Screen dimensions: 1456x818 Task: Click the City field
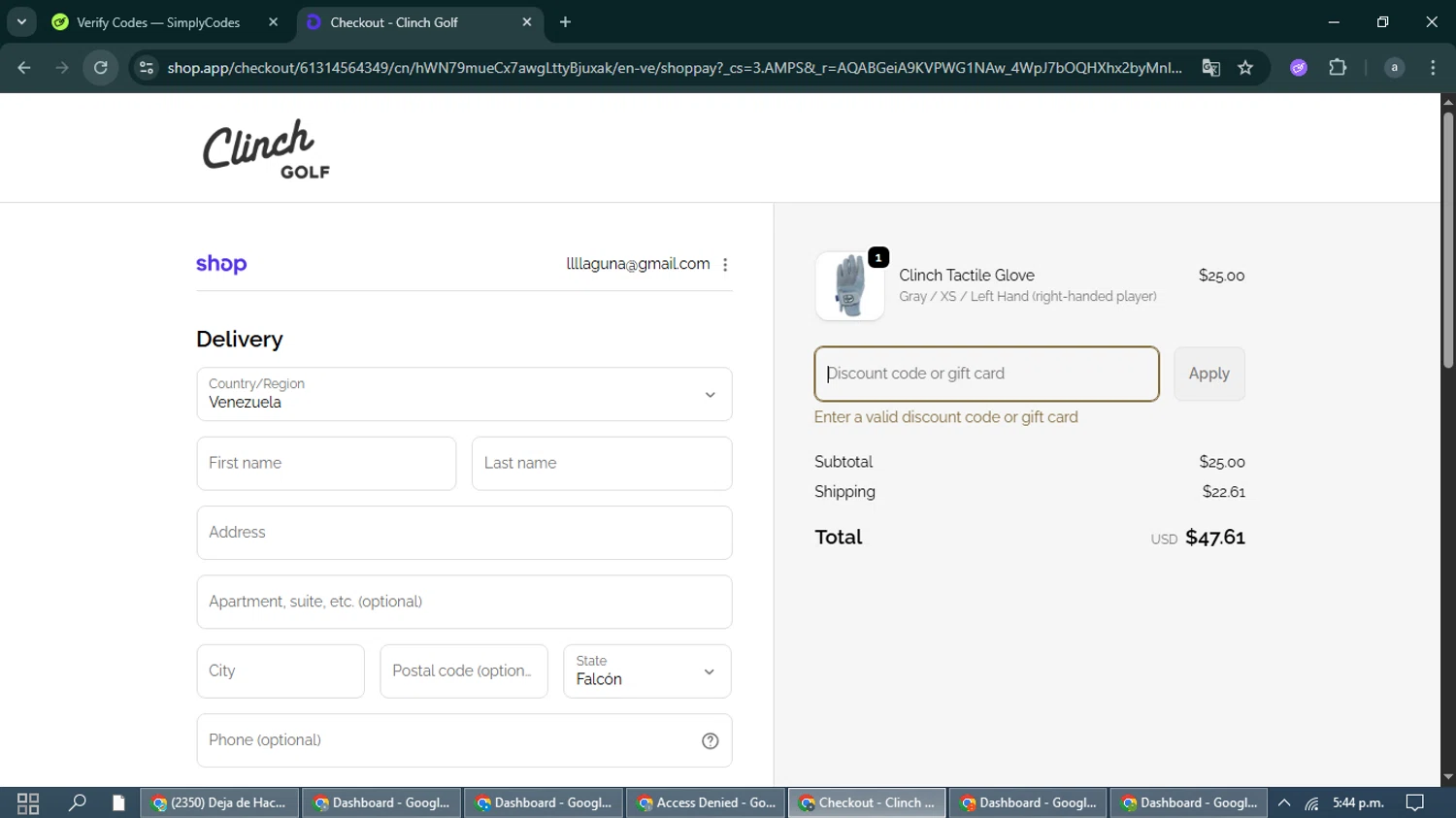click(x=281, y=671)
